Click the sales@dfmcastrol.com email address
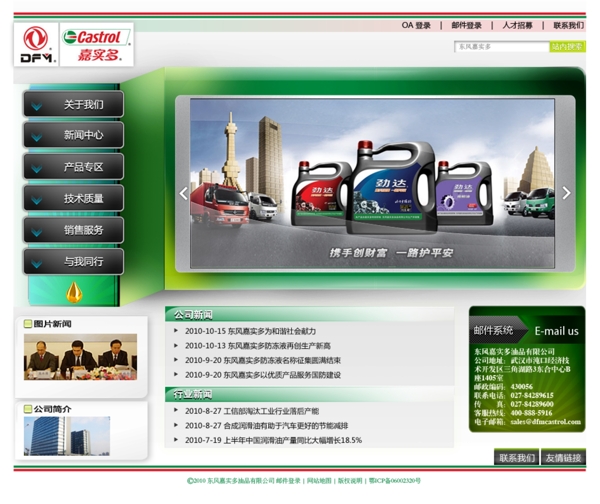Screen dimensions: 600x504 [x=545, y=422]
